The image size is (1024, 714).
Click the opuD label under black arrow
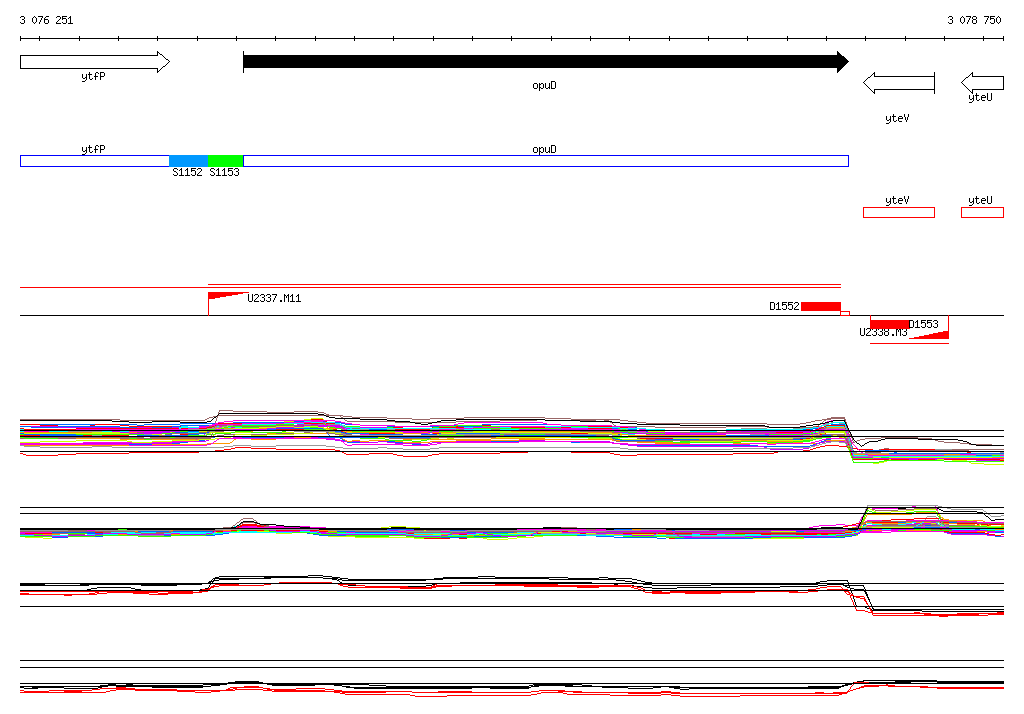[545, 86]
